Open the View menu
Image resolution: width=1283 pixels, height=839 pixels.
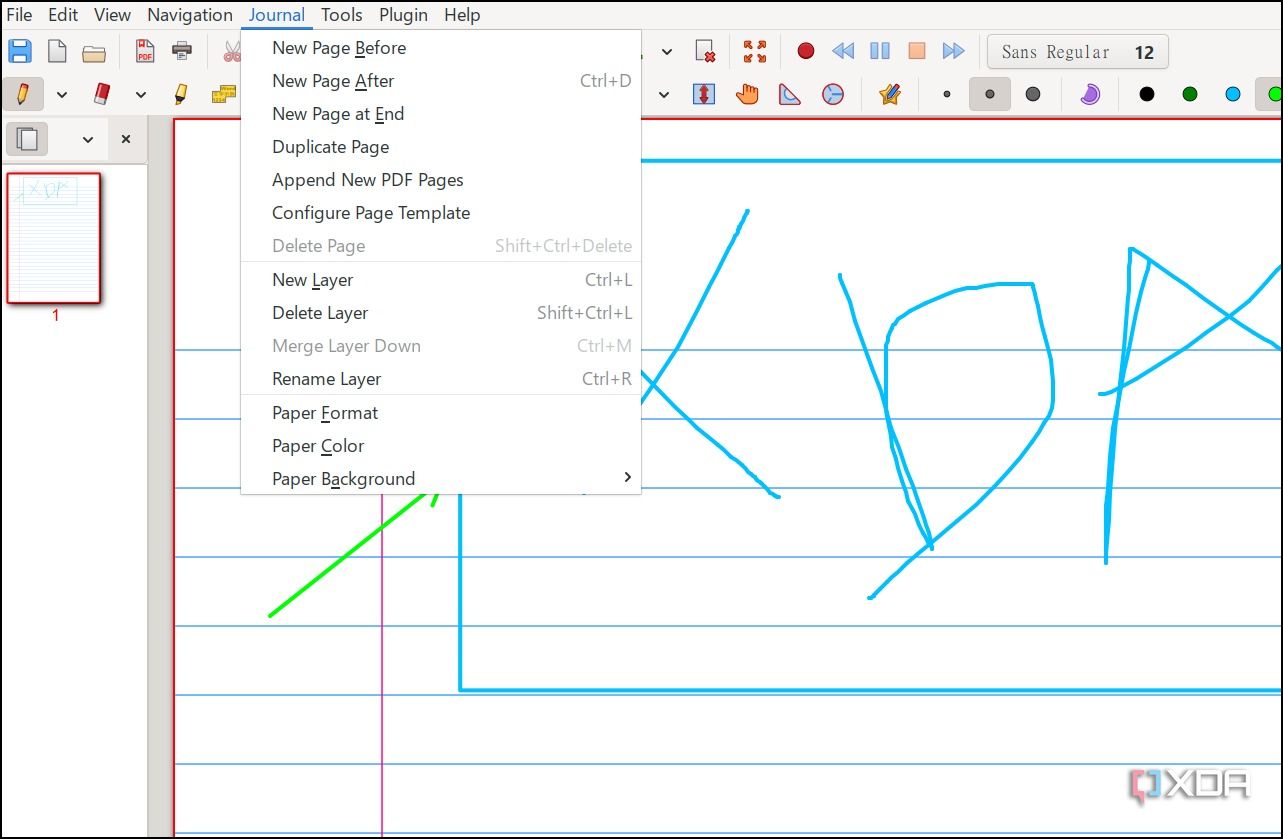pos(112,15)
